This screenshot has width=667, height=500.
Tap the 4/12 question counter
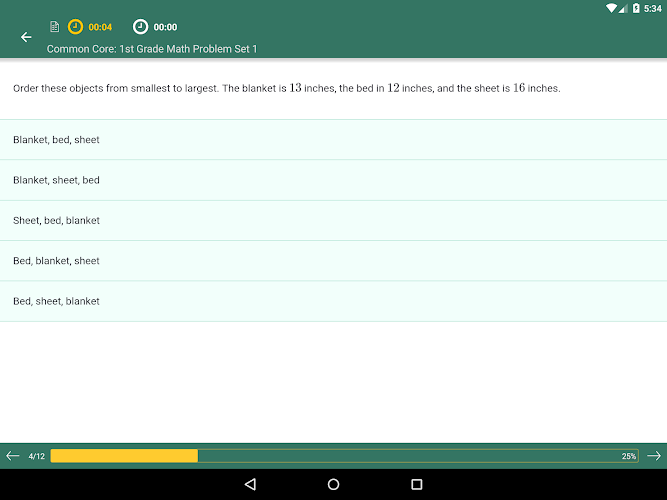point(37,456)
